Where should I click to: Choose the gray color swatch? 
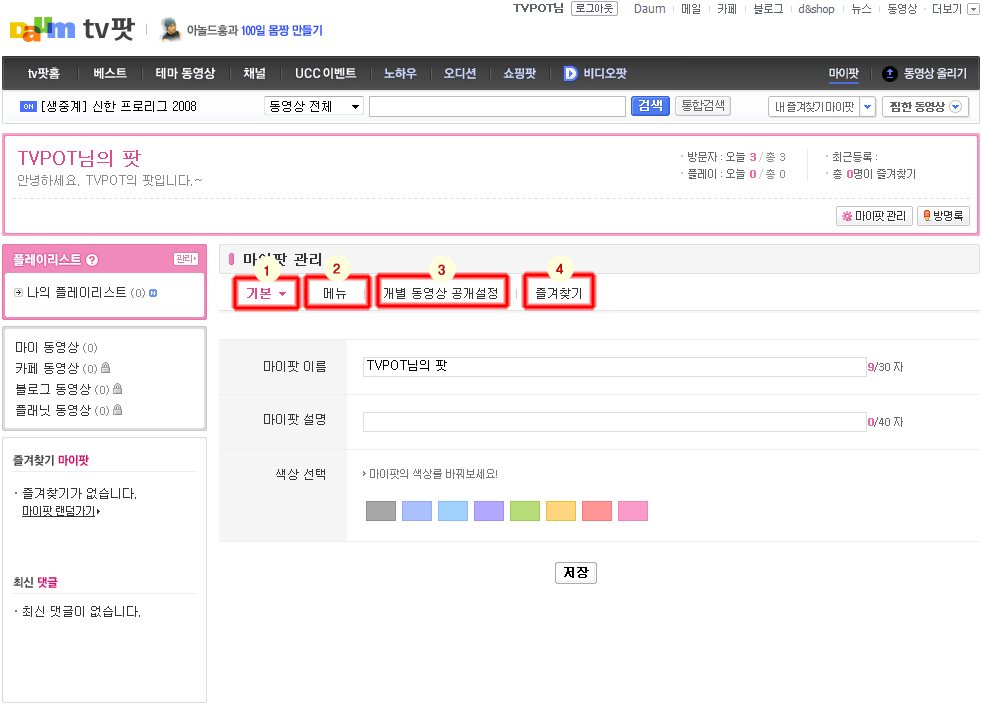[x=381, y=511]
